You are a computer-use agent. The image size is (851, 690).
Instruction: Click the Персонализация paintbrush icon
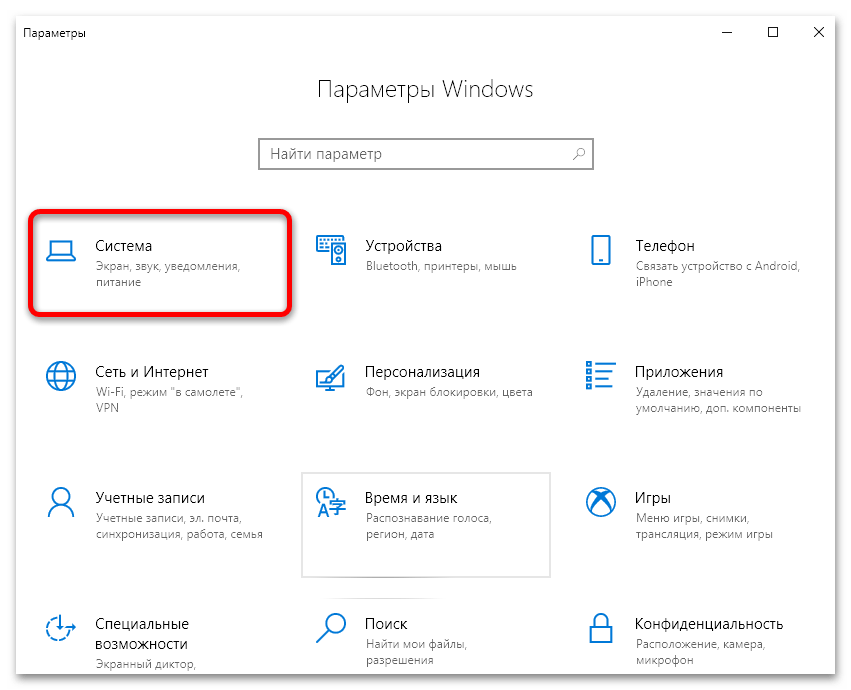coord(330,377)
